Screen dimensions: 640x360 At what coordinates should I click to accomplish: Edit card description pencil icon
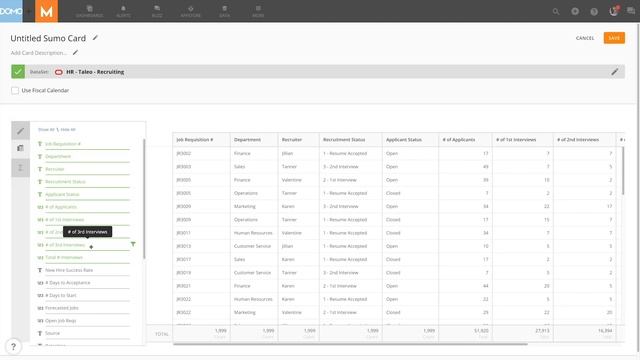click(x=75, y=52)
